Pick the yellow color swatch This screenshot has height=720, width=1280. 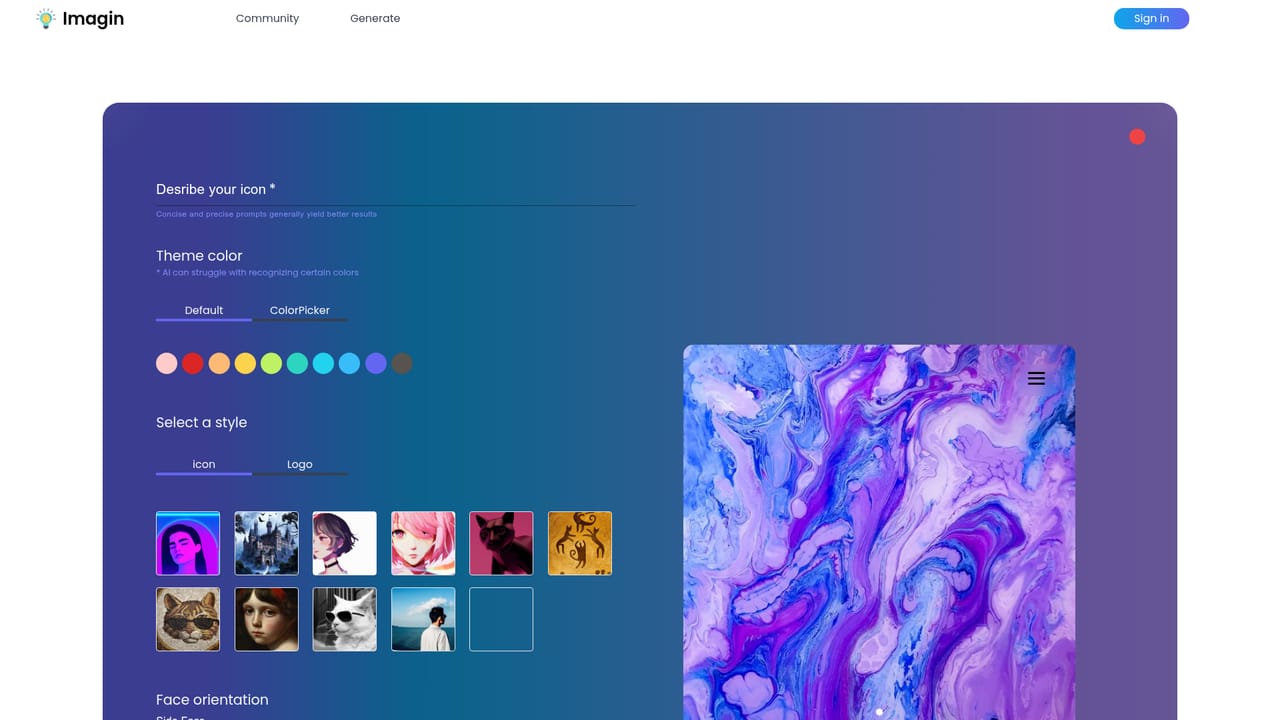245,364
